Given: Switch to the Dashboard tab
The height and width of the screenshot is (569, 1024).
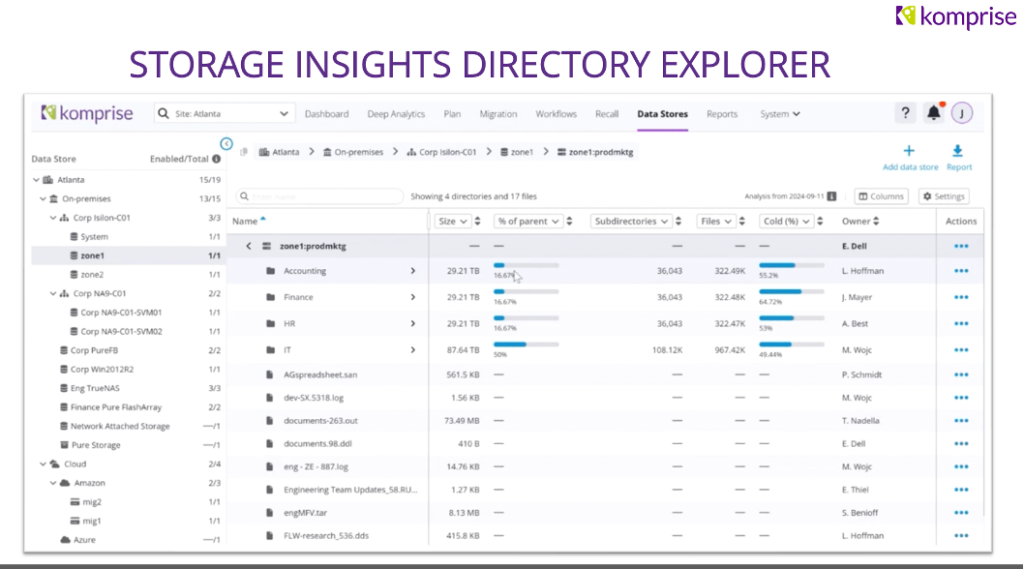Looking at the screenshot, I should click(x=327, y=114).
